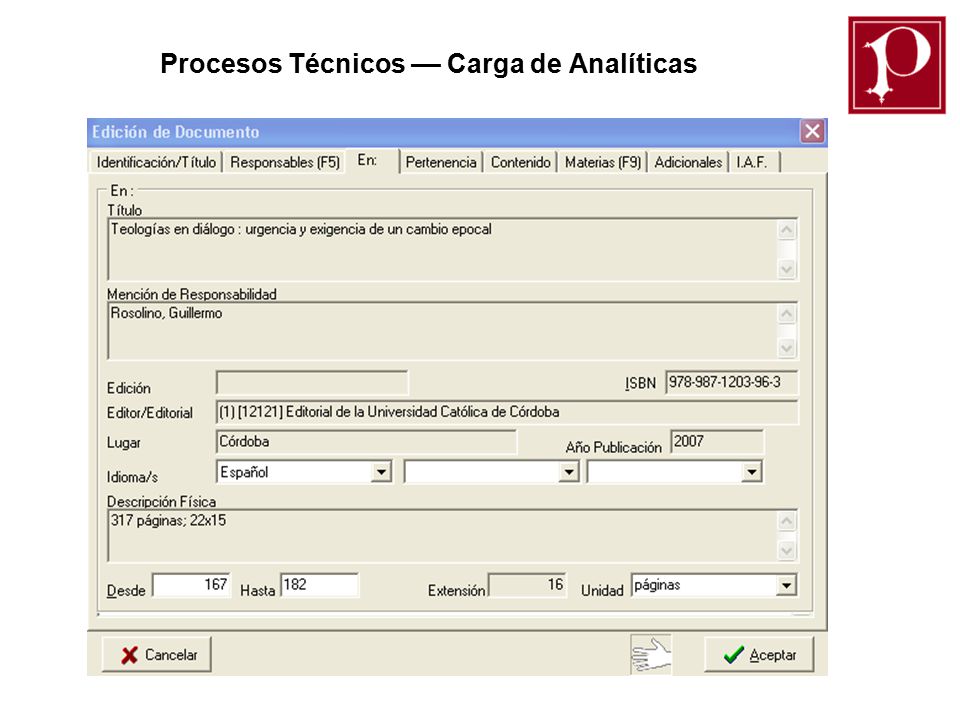960x720 pixels.
Task: Click the Año Publicación field
Action: 717,441
